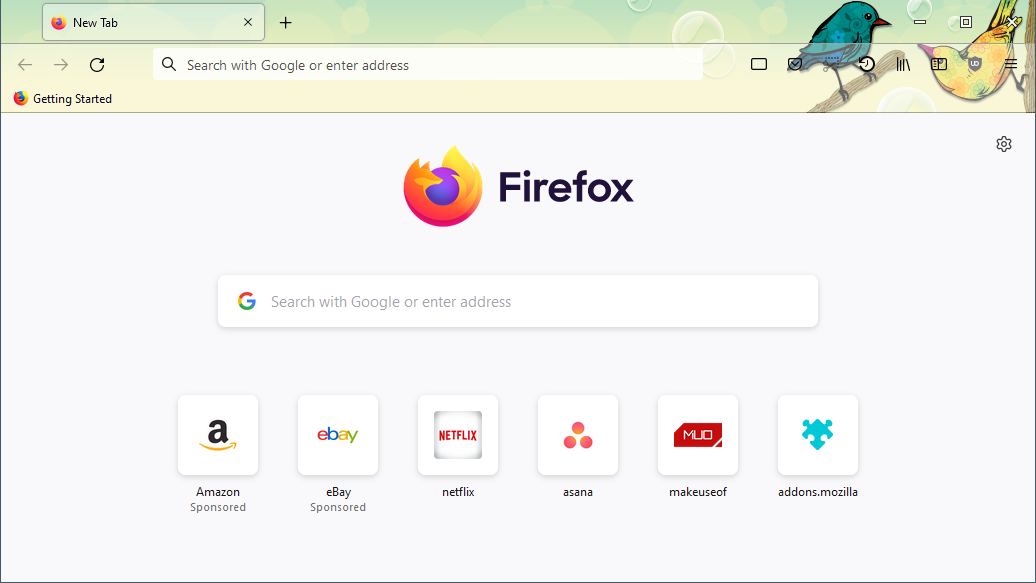Open new tab page settings gear
Viewport: 1036px width, 583px height.
[1004, 144]
